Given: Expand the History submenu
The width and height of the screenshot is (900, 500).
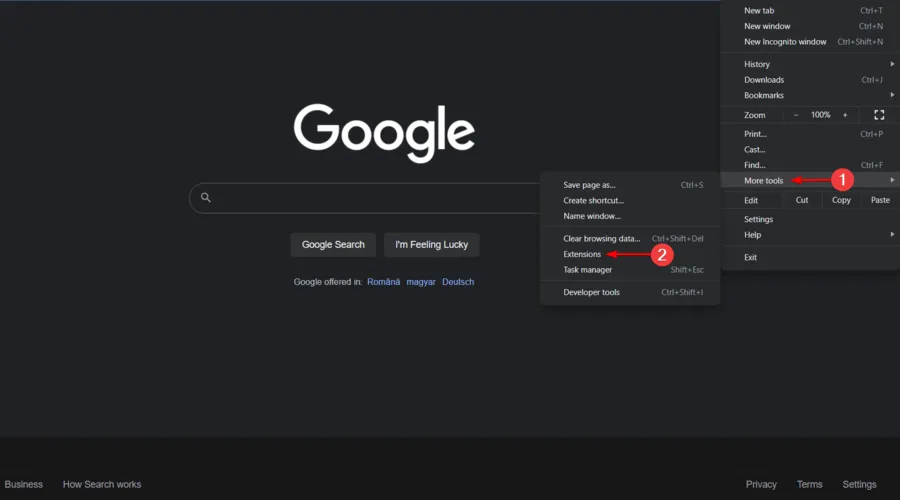Looking at the screenshot, I should 757,64.
